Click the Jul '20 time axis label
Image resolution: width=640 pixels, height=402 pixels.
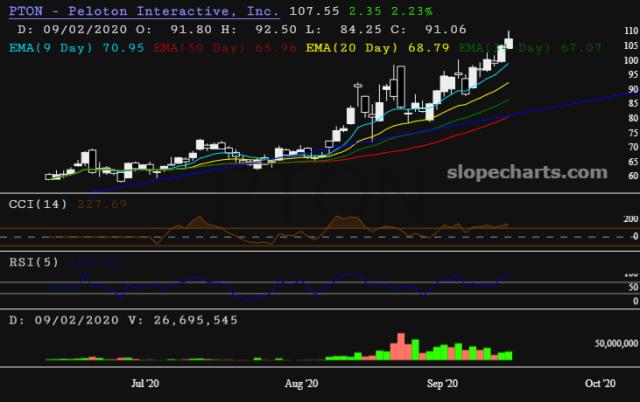[145, 383]
